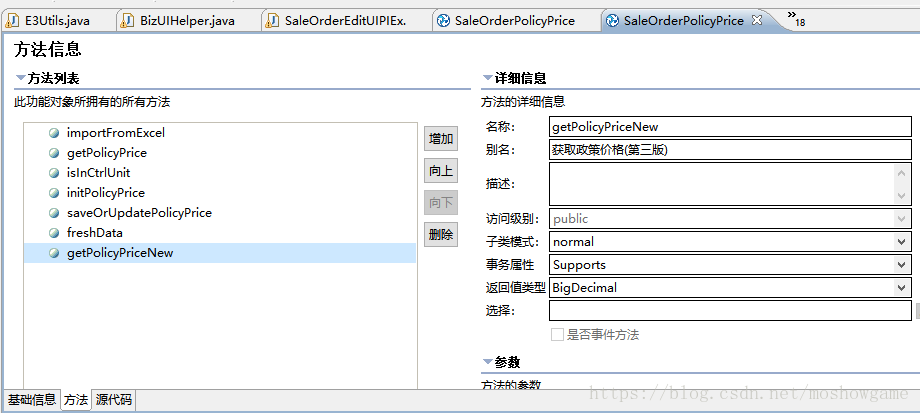Switch to the inactive SaleOrderPolicyPrice tab

515,21
